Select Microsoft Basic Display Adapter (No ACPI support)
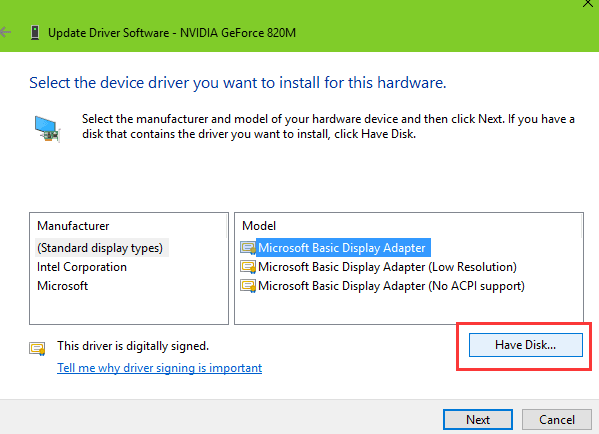The height and width of the screenshot is (434, 599). 391,286
